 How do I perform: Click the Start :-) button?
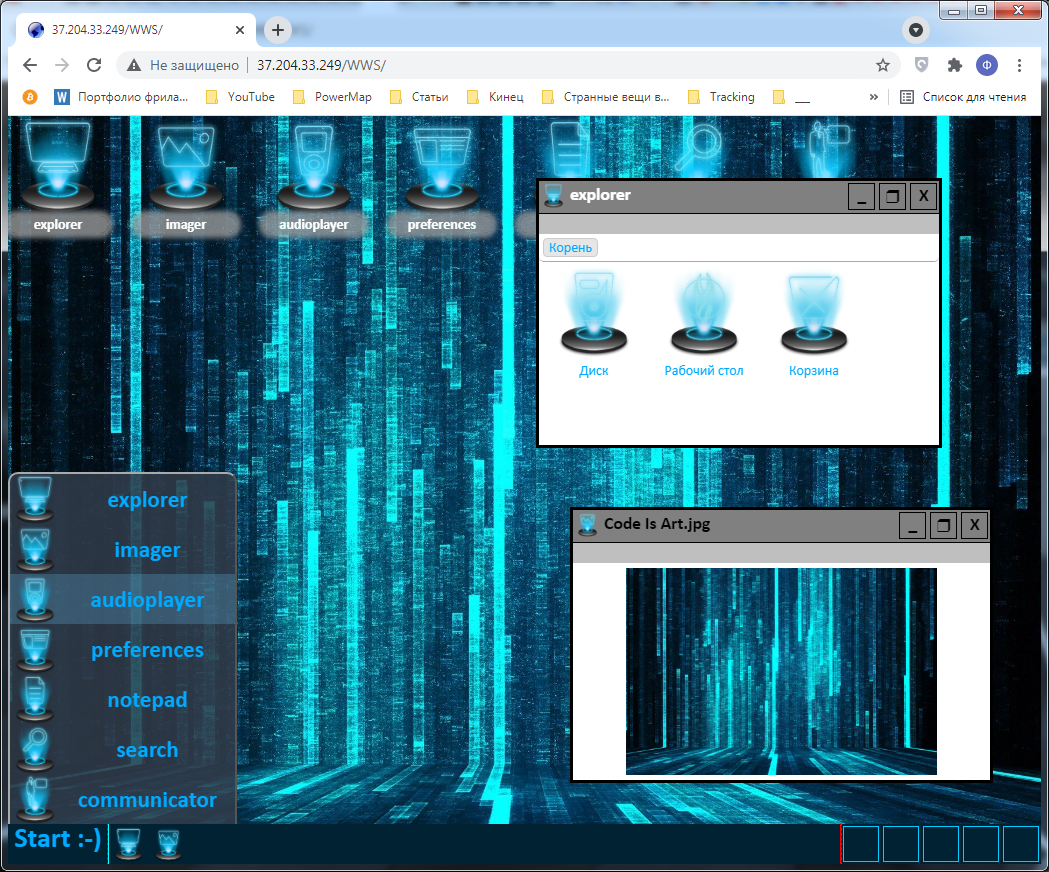[x=58, y=839]
